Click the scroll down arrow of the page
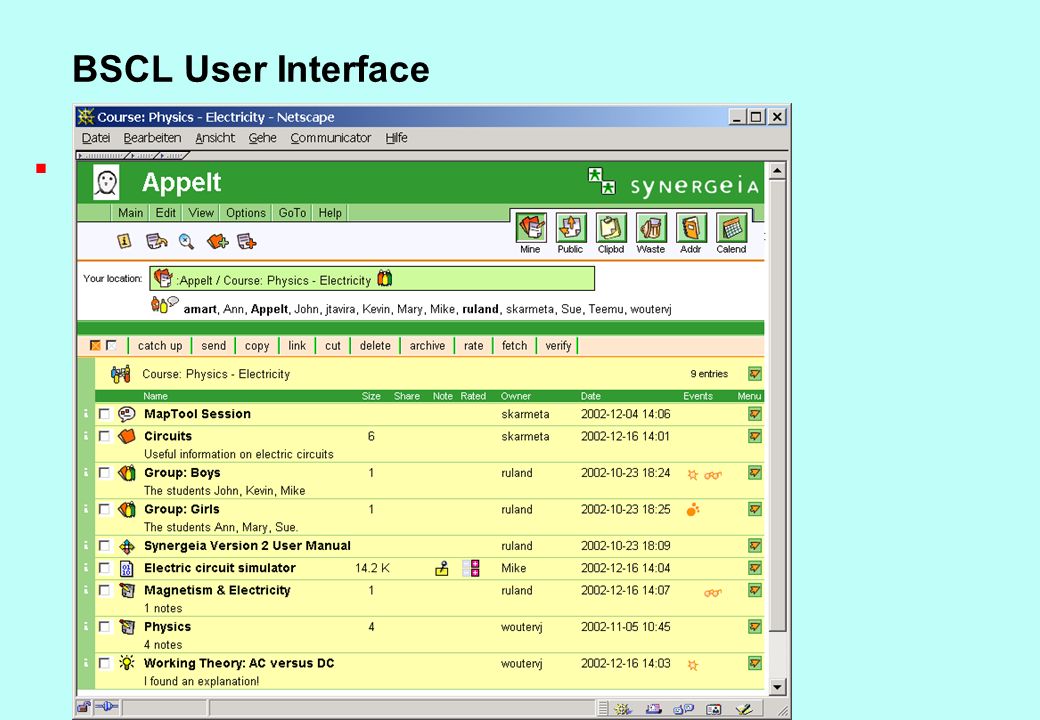Viewport: 1040px width, 720px height. point(777,687)
